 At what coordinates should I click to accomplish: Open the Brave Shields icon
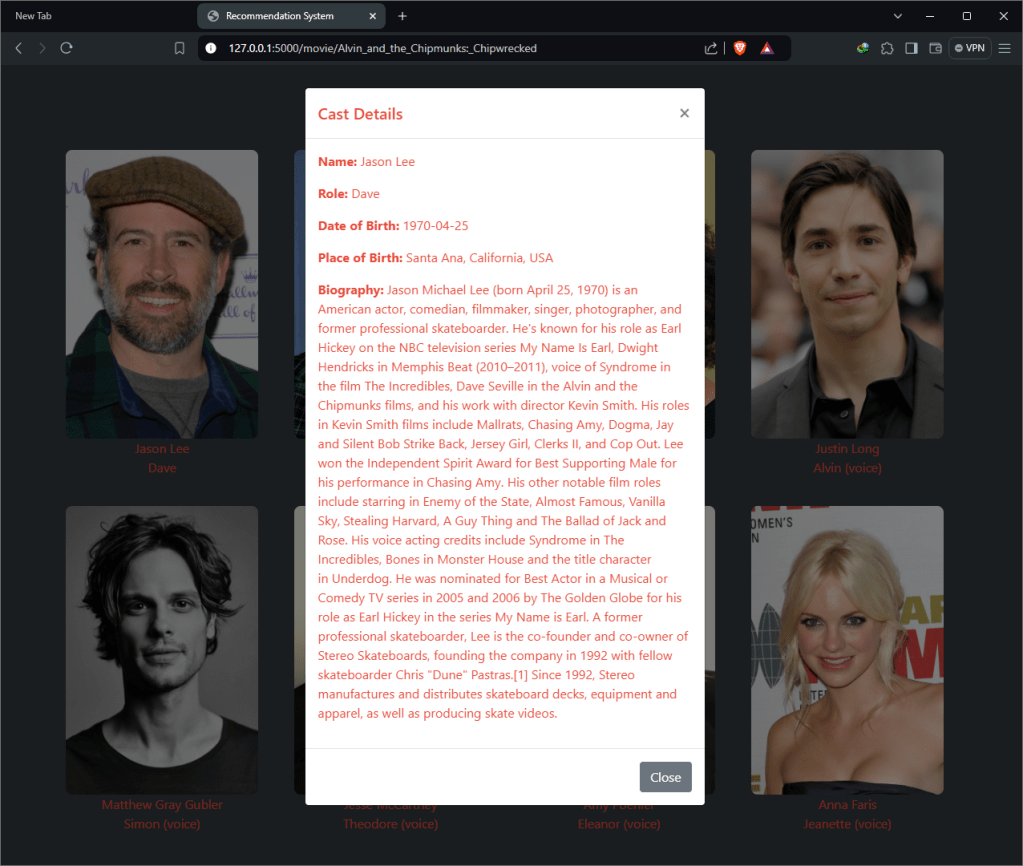coord(740,48)
